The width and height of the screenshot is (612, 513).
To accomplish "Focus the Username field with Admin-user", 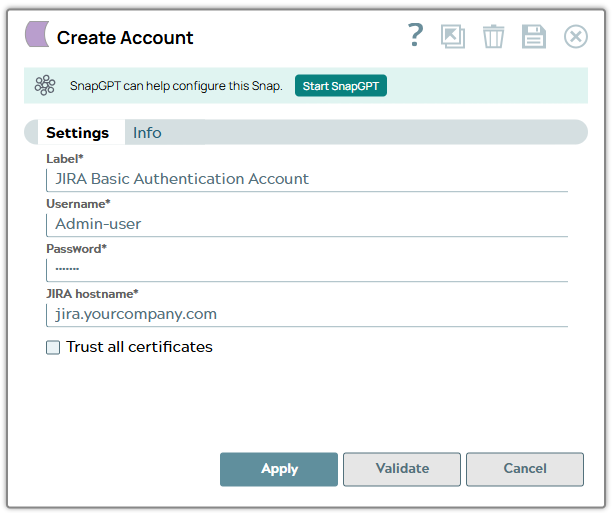I will coord(307,224).
